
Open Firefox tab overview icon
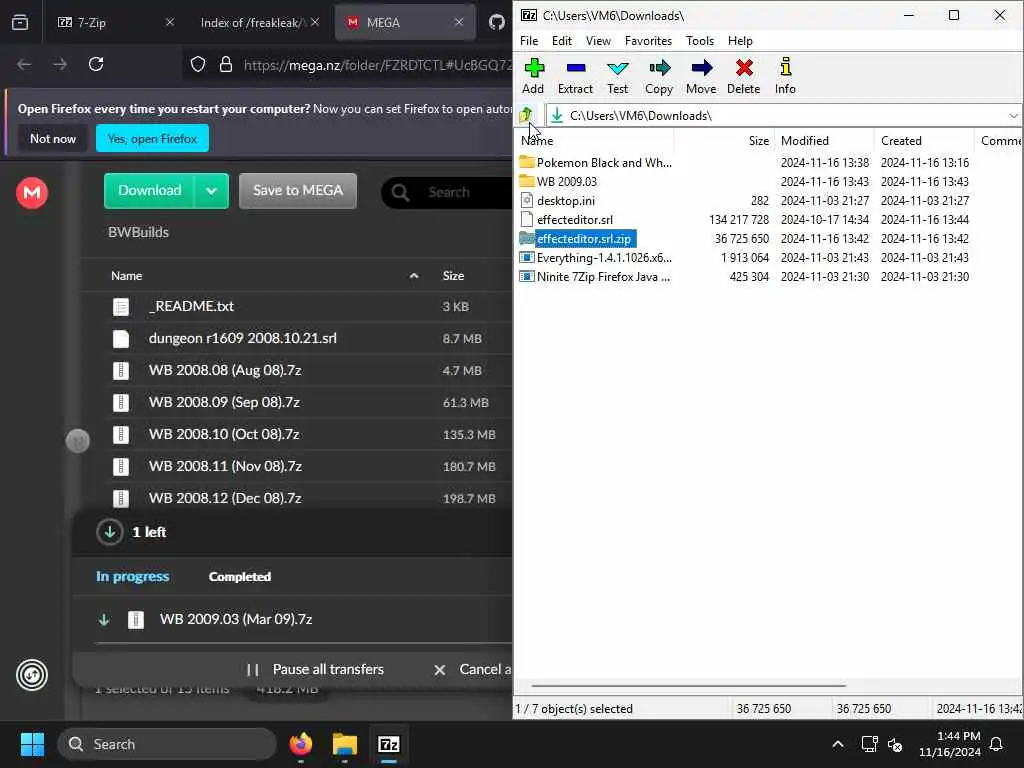pyautogui.click(x=20, y=22)
